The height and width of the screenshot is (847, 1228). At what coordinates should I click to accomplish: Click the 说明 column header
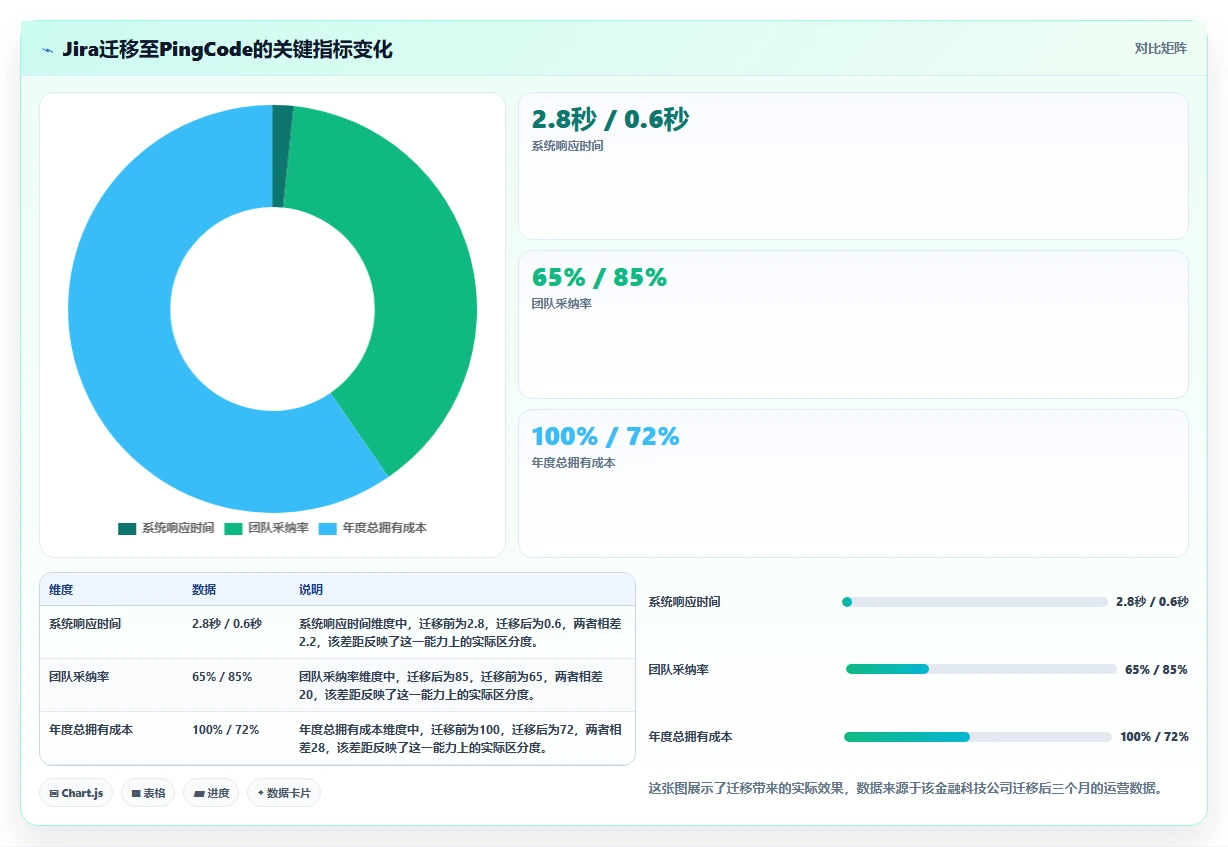coord(311,590)
